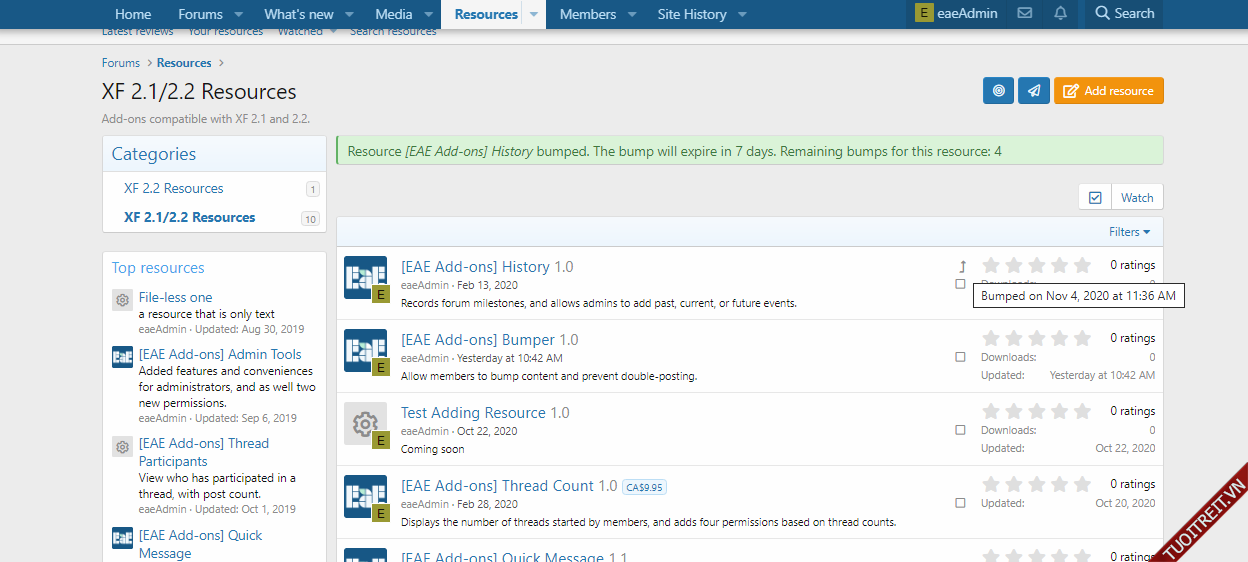Open the Site History nav item

(x=691, y=14)
